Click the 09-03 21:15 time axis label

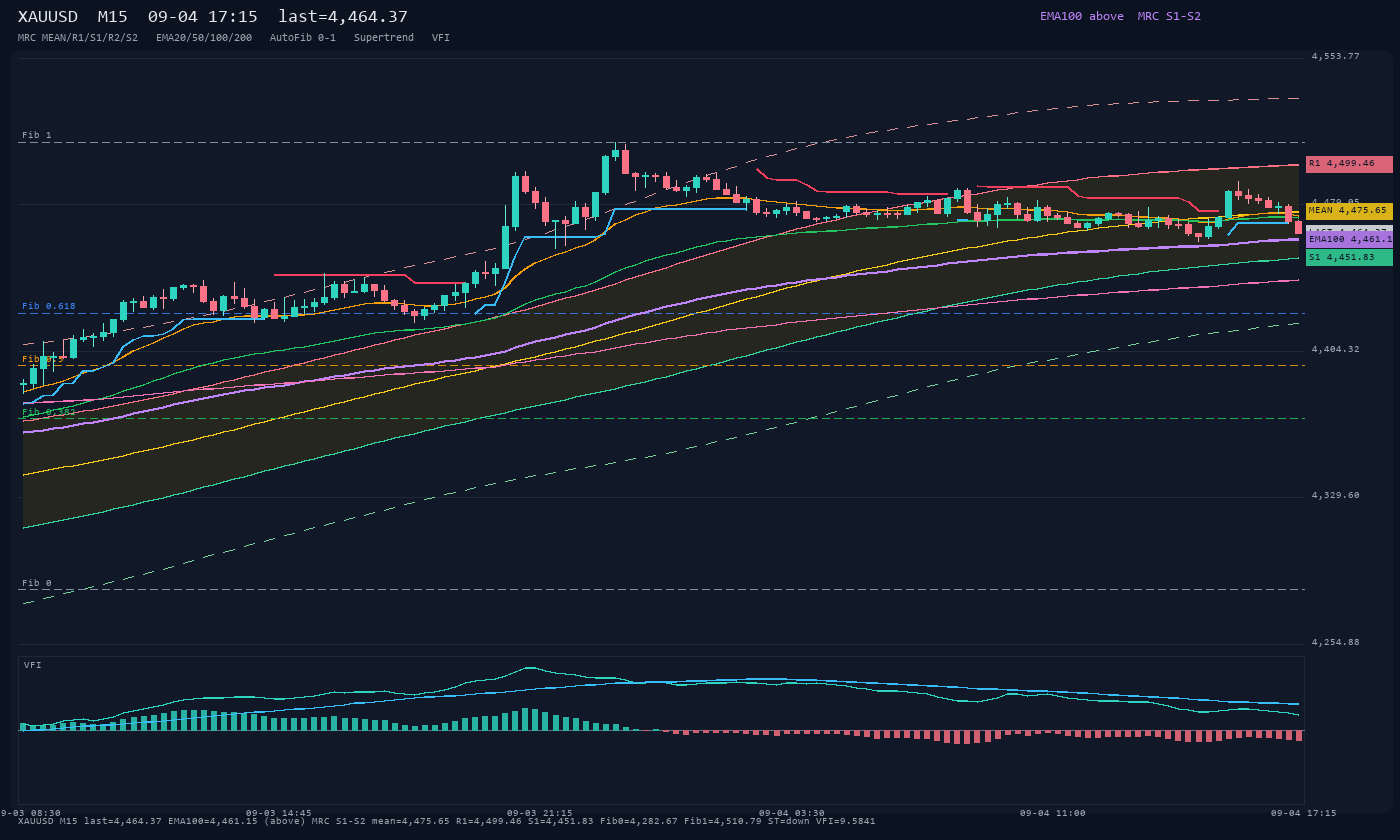[x=540, y=813]
